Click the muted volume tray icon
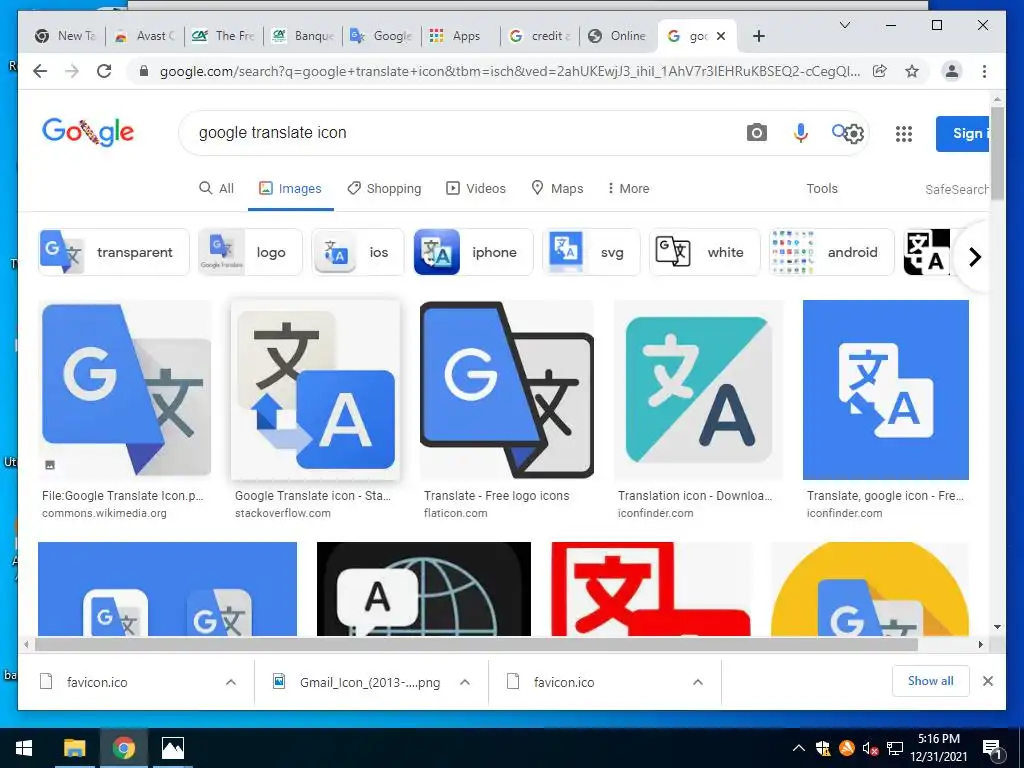This screenshot has height=768, width=1024. pos(871,748)
